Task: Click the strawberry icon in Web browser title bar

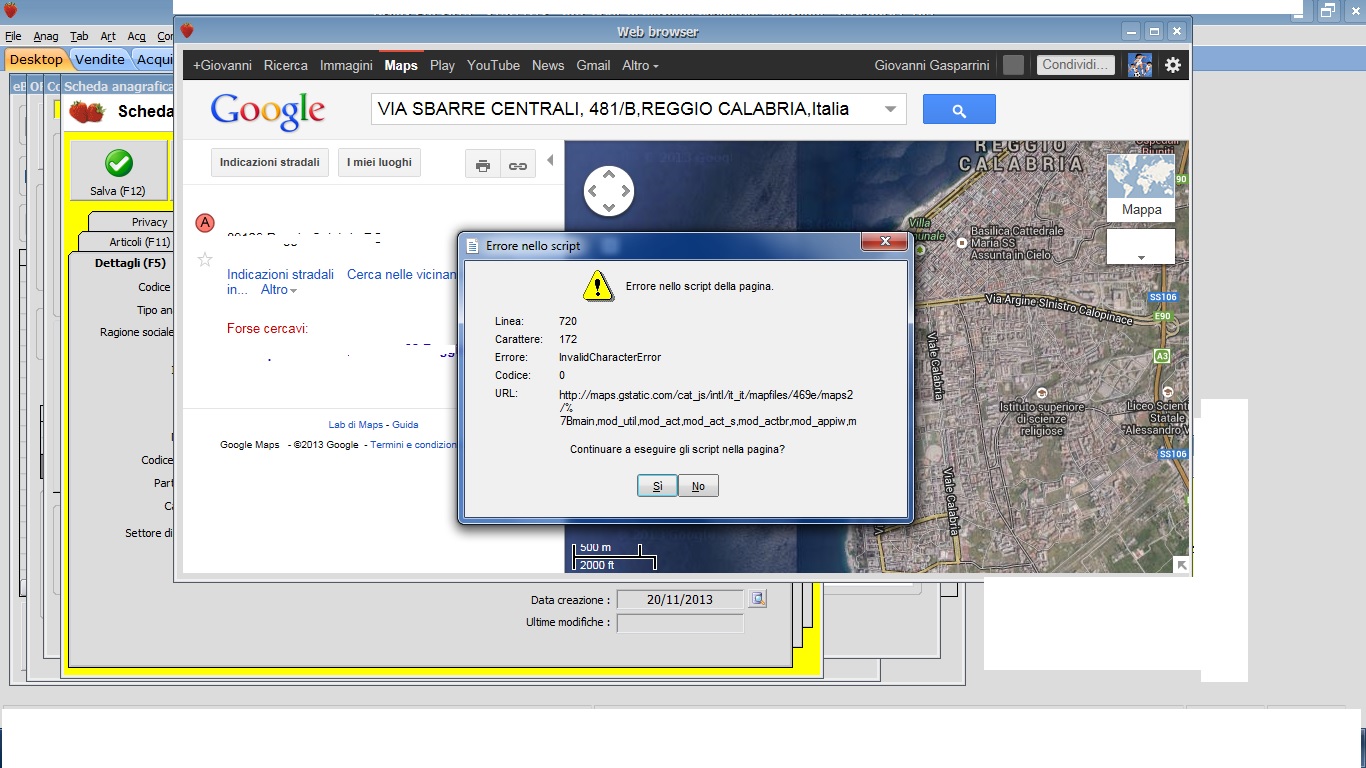Action: [187, 31]
